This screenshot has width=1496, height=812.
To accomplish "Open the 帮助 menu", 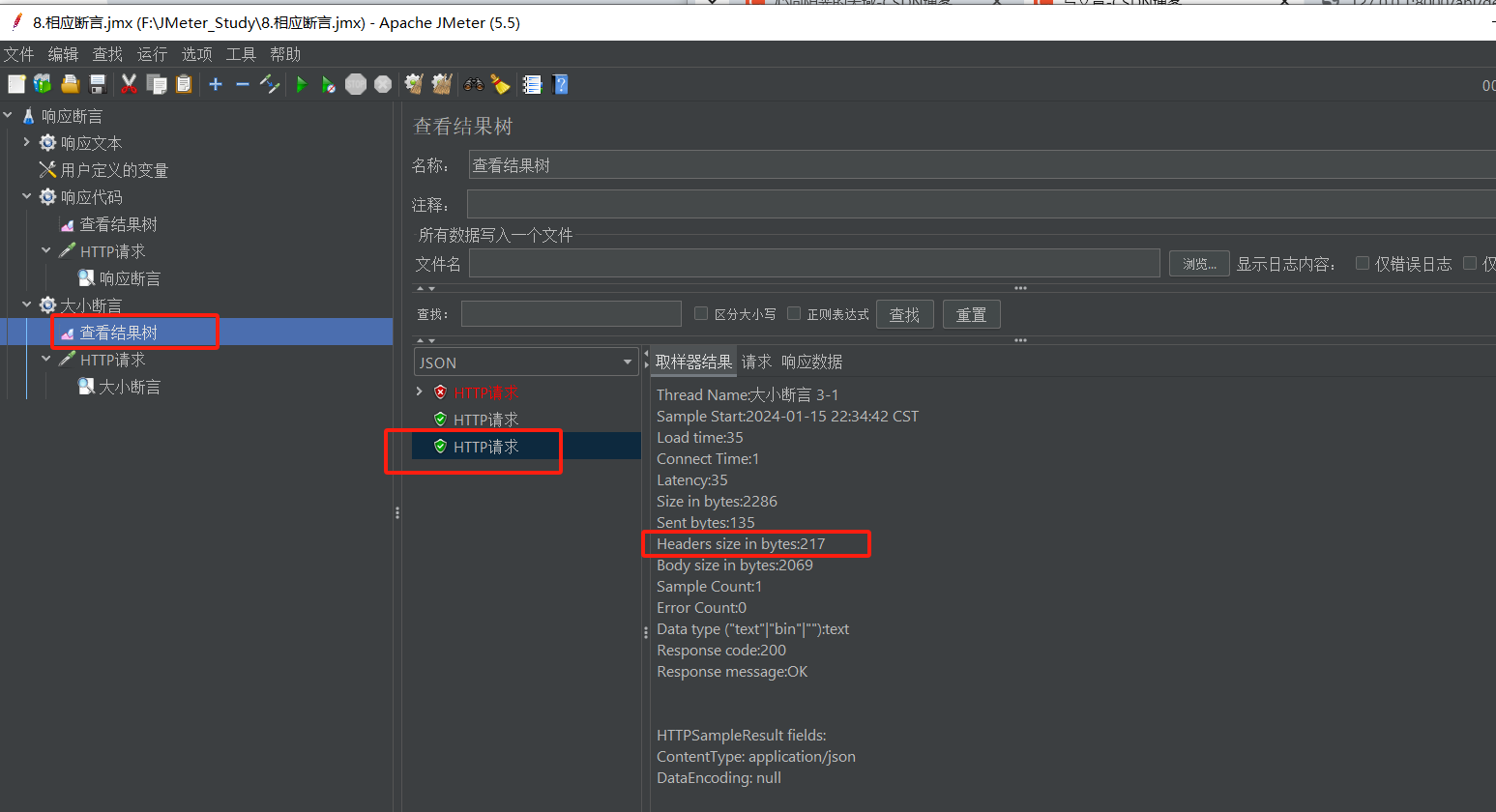I will click(285, 54).
